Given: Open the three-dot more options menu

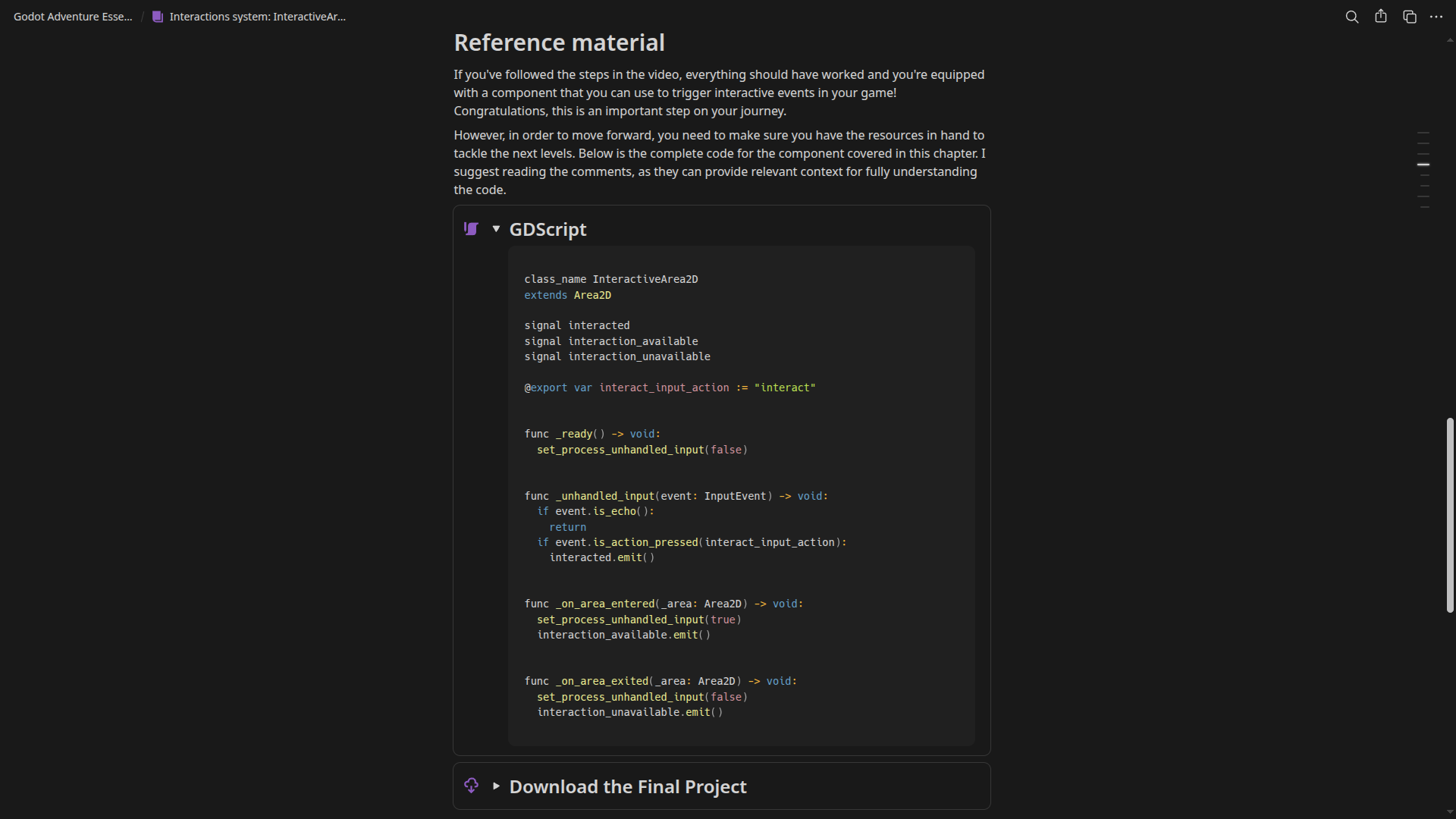Looking at the screenshot, I should coord(1436,17).
